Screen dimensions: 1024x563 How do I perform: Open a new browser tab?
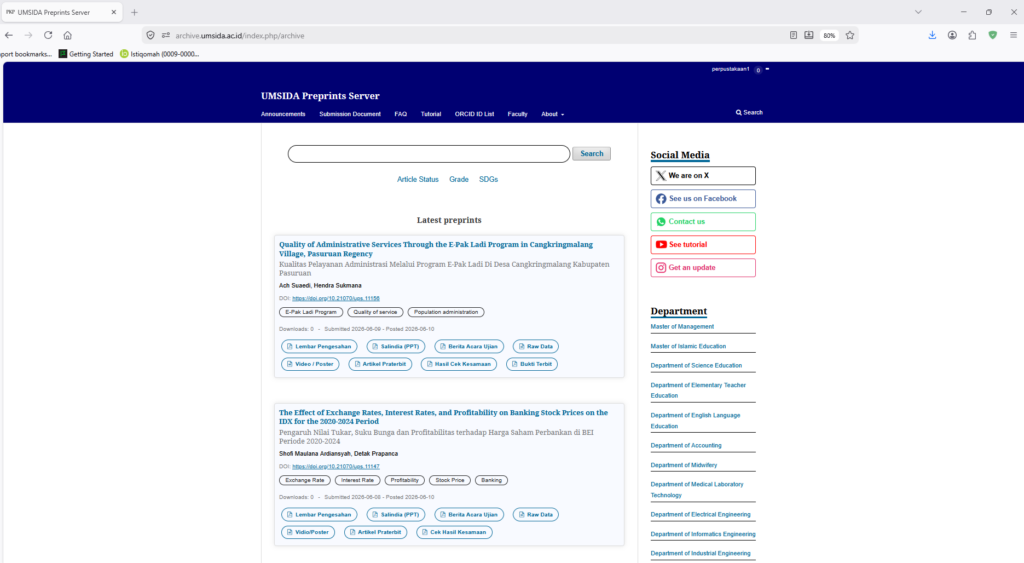coord(134,12)
